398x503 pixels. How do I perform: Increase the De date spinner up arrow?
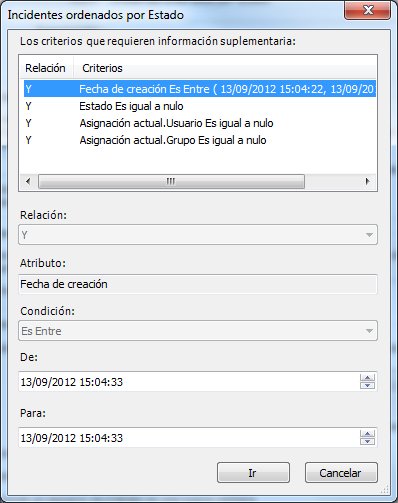pos(367,378)
